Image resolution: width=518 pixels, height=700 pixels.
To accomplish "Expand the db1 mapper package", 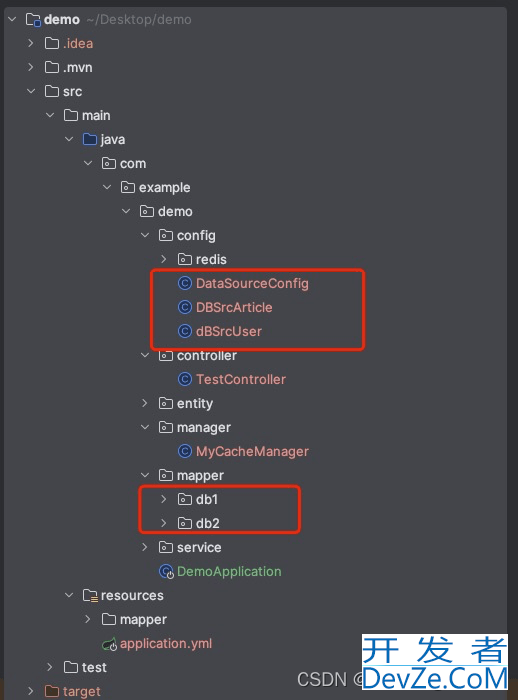I will tap(163, 499).
